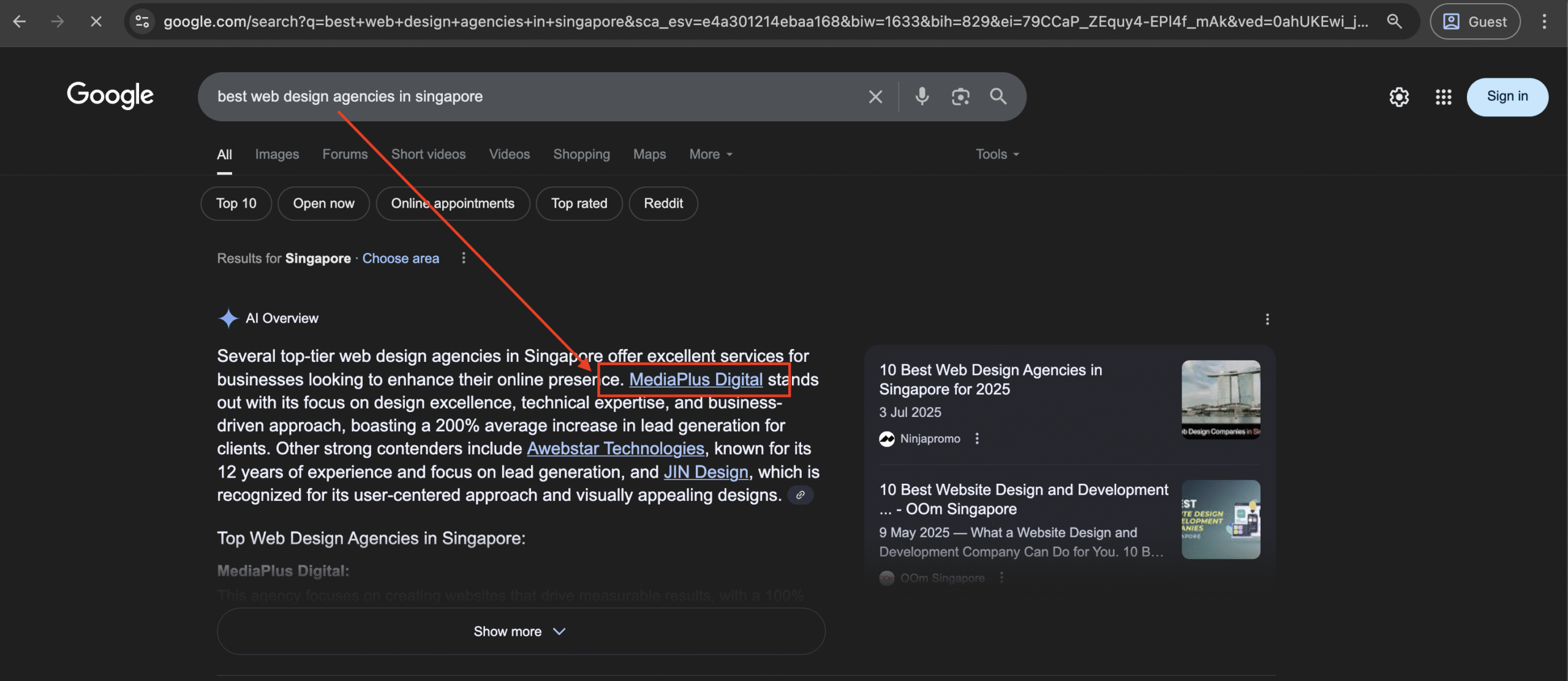This screenshot has width=1568, height=681.
Task: Click the Sign in button
Action: [1507, 97]
